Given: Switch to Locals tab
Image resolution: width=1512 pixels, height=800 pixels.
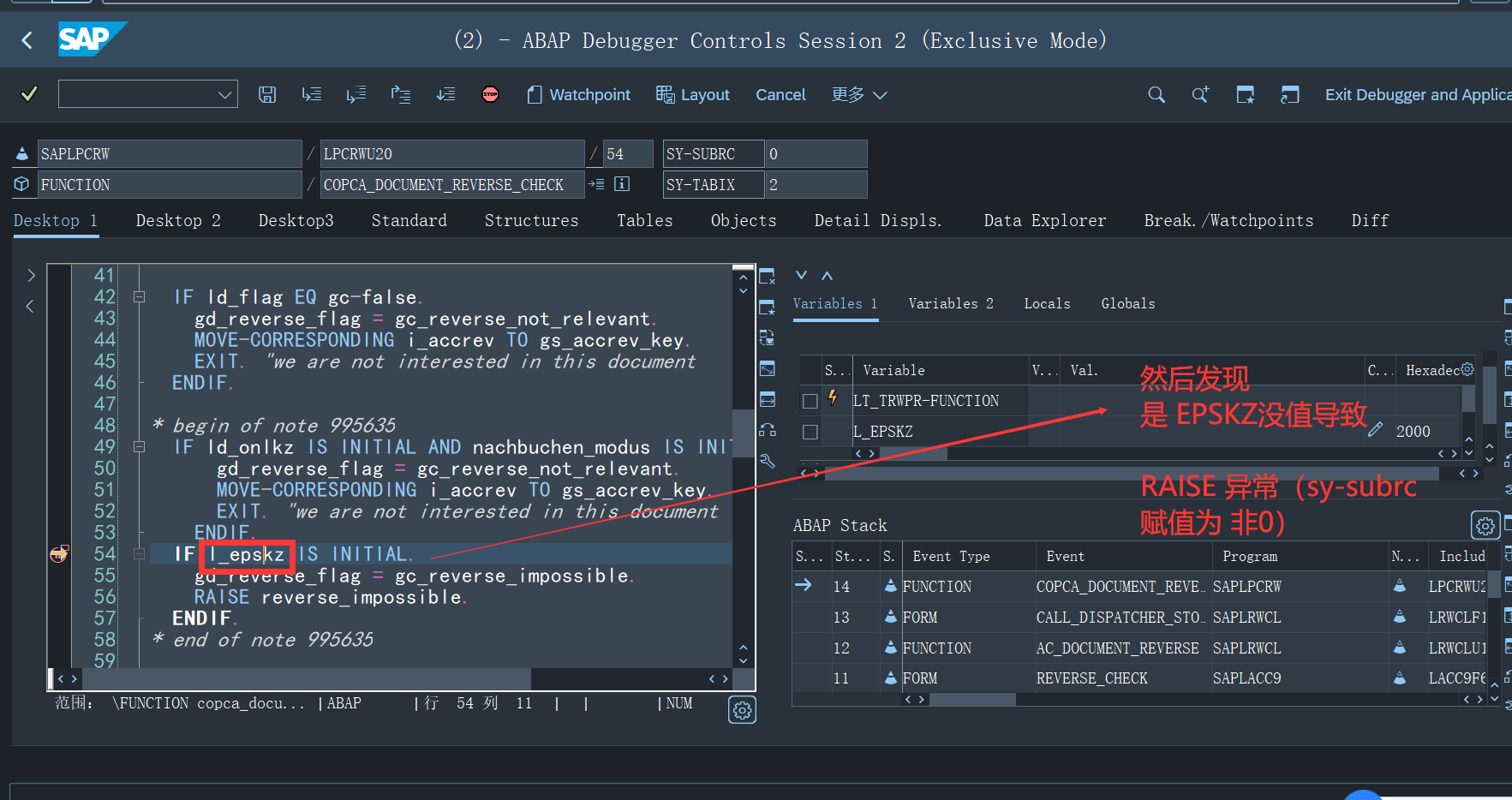Looking at the screenshot, I should click(x=1047, y=304).
